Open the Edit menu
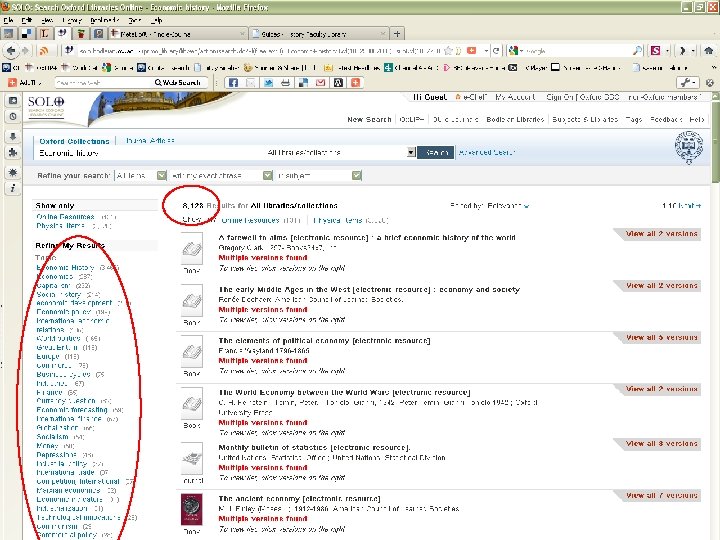Screen dimensions: 720x540 click(x=26, y=20)
